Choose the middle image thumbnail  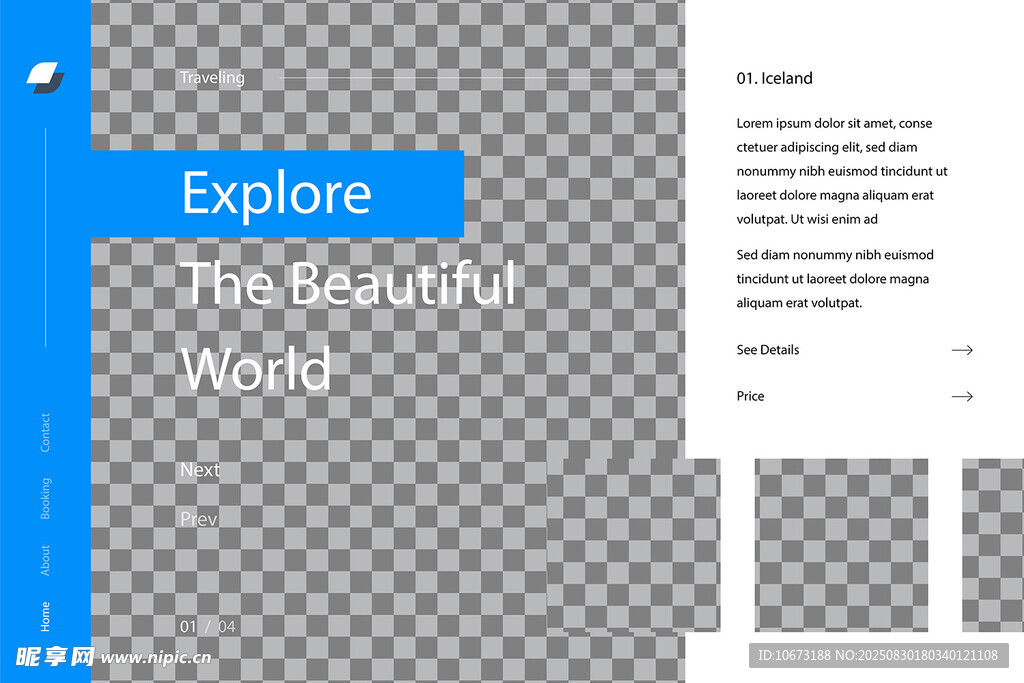(841, 545)
